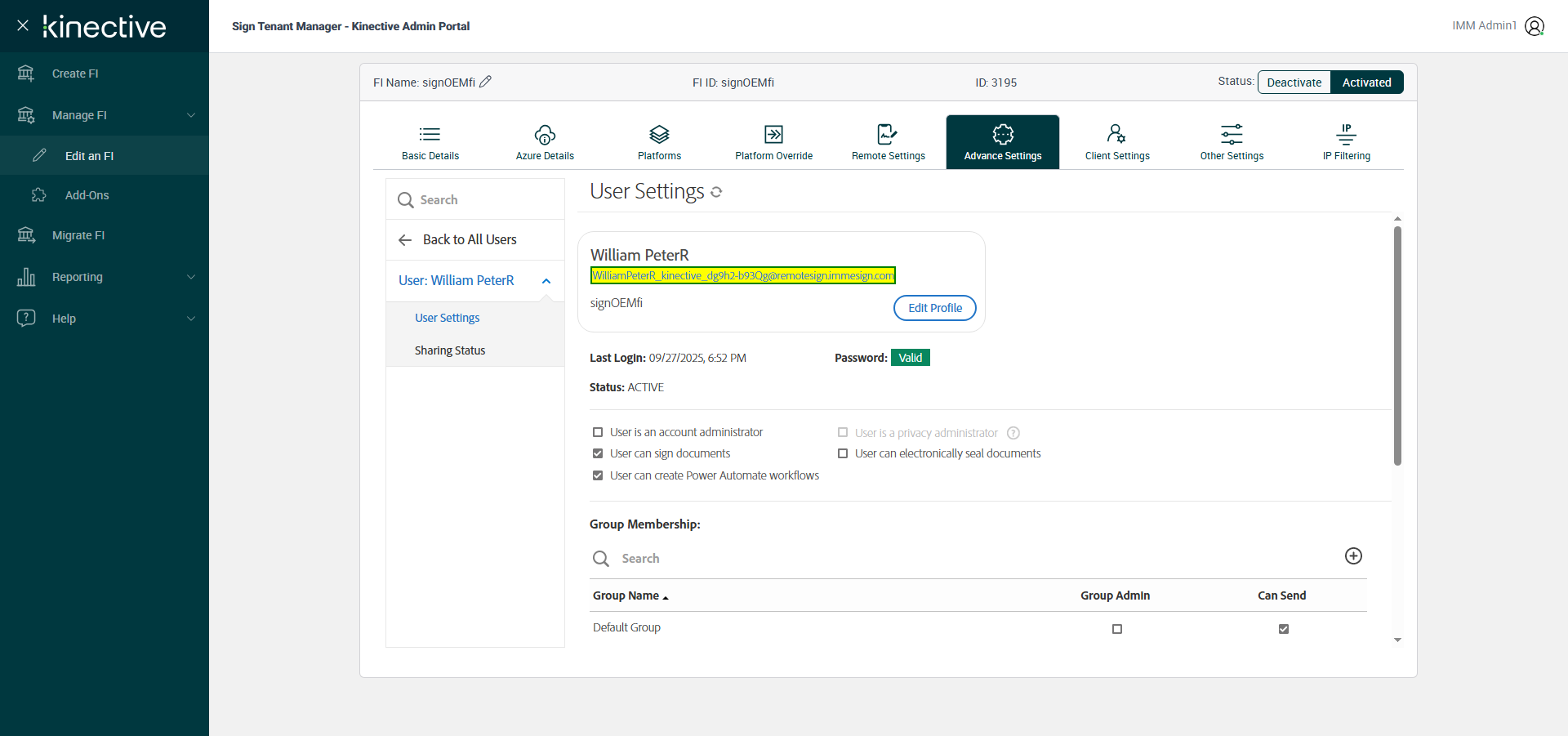The image size is (1568, 736).
Task: Uncheck User can sign documents
Action: pos(598,453)
